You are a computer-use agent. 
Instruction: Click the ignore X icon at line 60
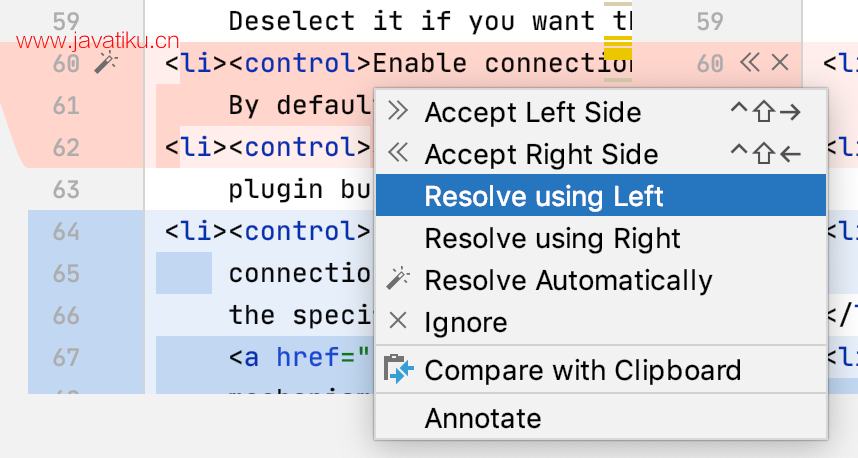(780, 62)
